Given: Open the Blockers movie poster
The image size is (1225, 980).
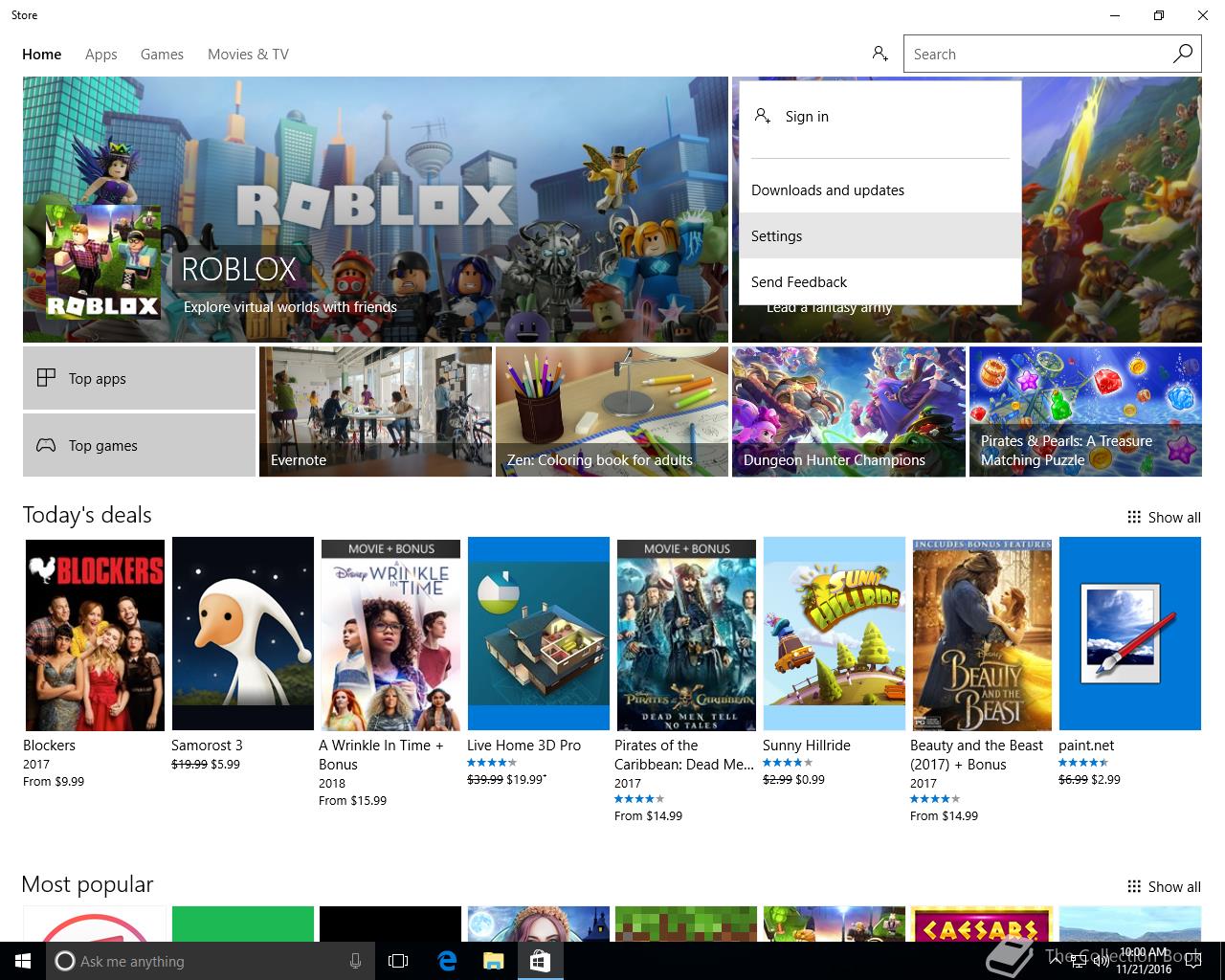Looking at the screenshot, I should point(95,634).
